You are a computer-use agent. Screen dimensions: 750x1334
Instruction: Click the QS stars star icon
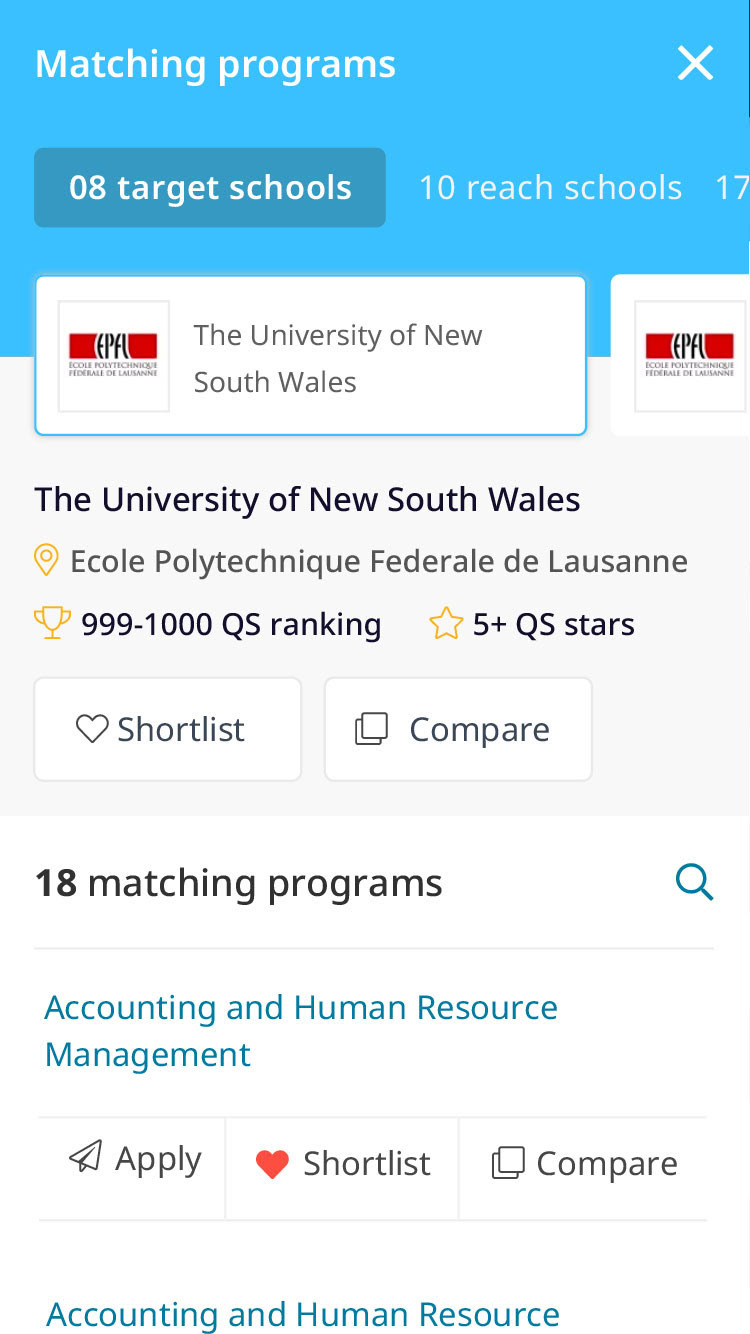[x=446, y=624]
